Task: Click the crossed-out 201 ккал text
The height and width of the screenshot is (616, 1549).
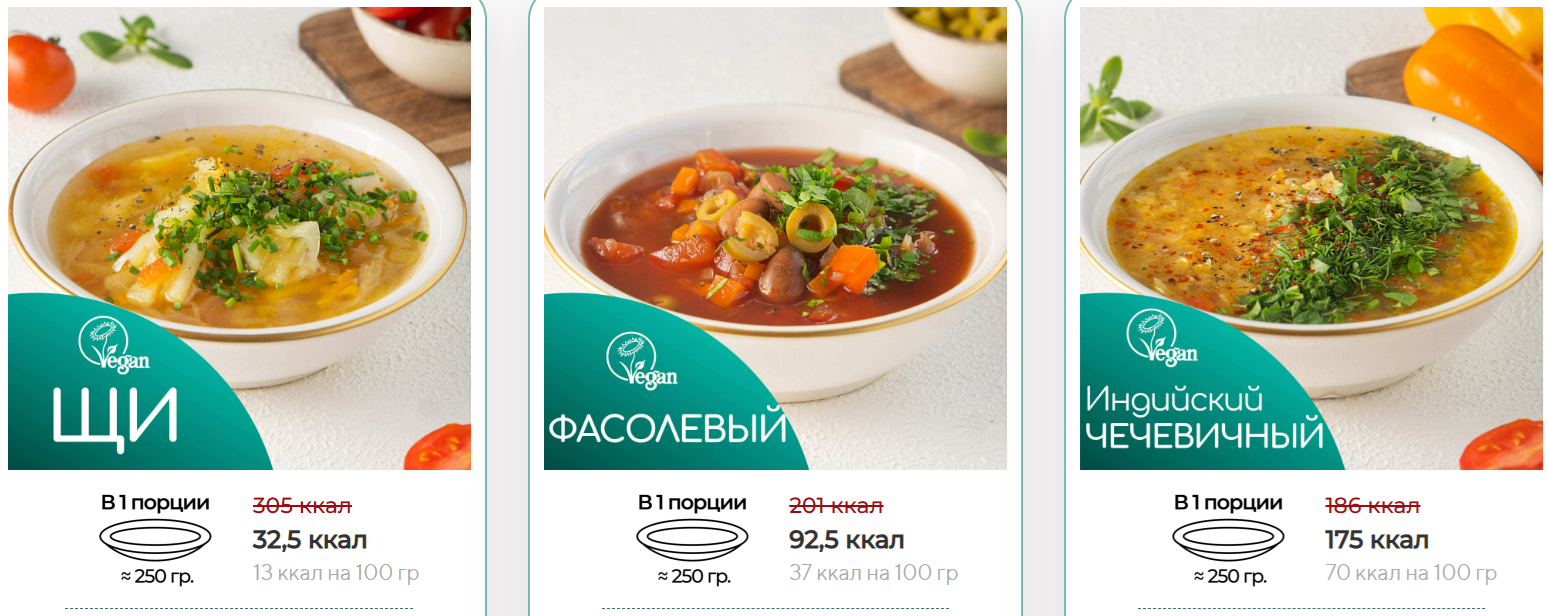Action: tap(836, 505)
